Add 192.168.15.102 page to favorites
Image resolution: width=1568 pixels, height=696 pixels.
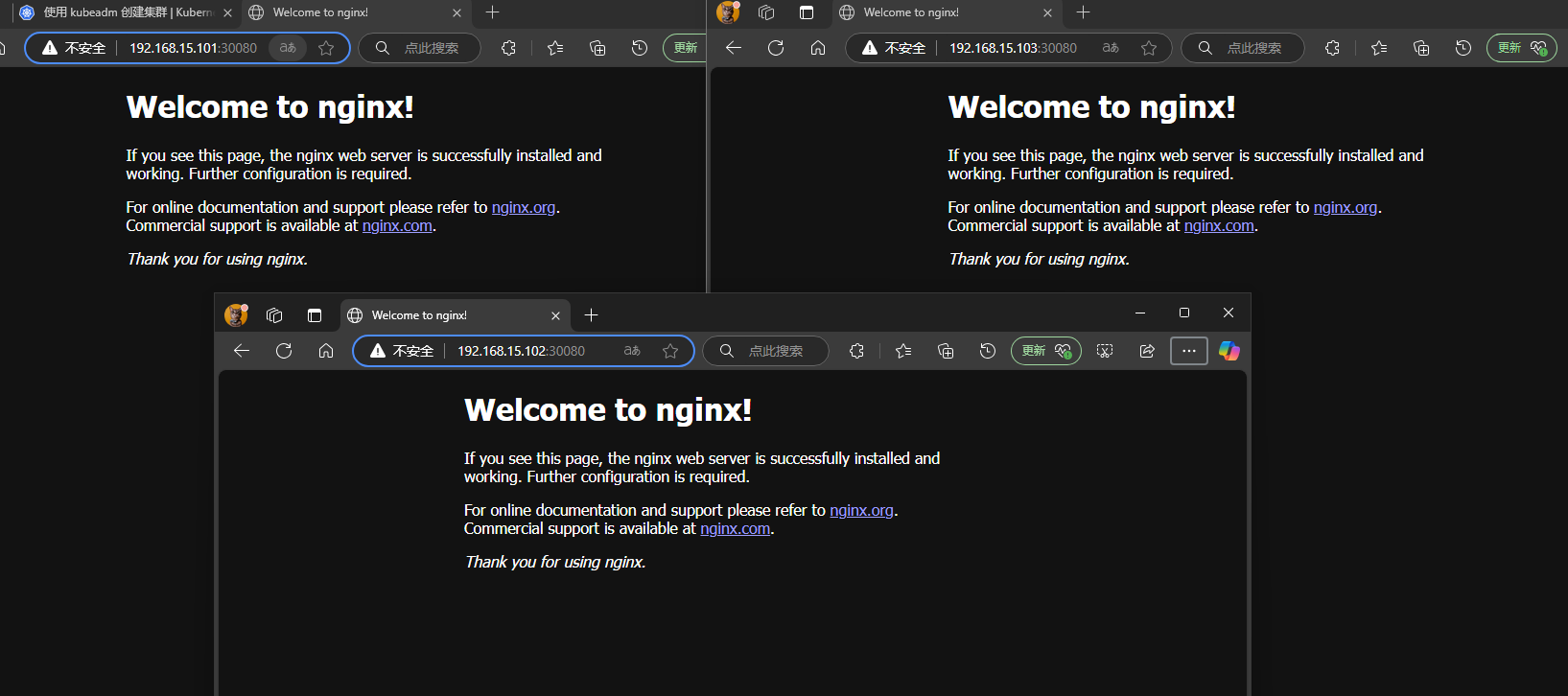(670, 351)
